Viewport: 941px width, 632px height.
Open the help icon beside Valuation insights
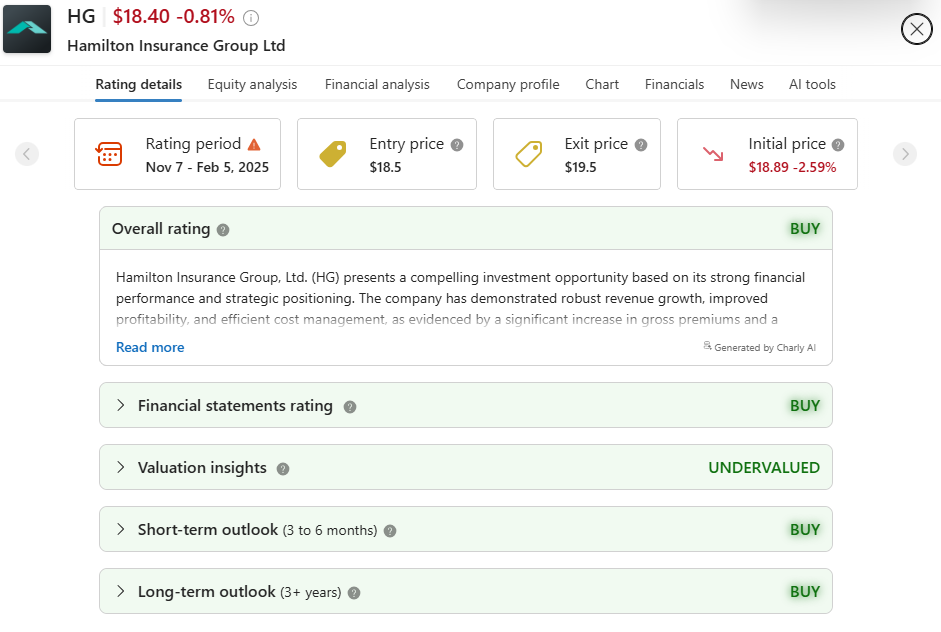pos(283,469)
